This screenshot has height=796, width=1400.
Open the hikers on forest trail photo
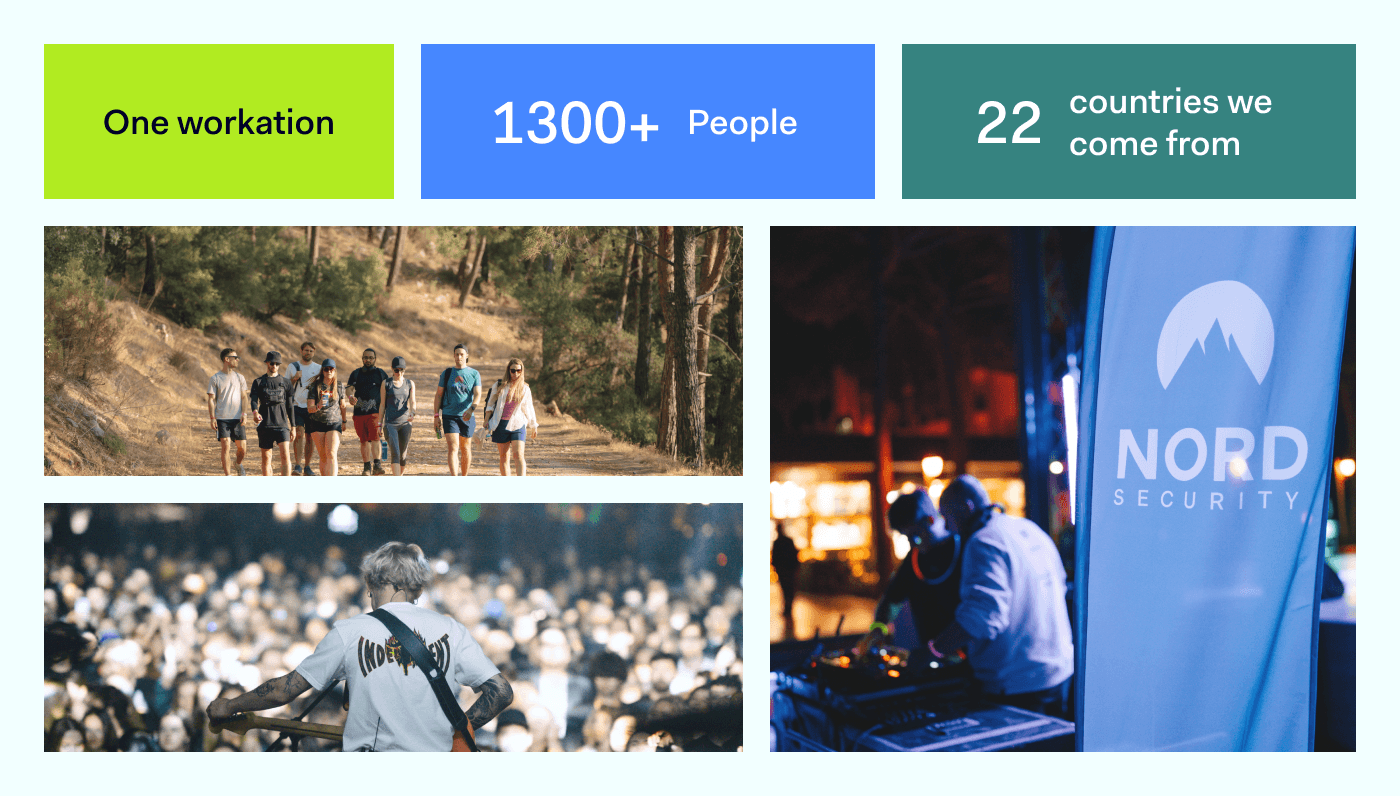pos(393,351)
